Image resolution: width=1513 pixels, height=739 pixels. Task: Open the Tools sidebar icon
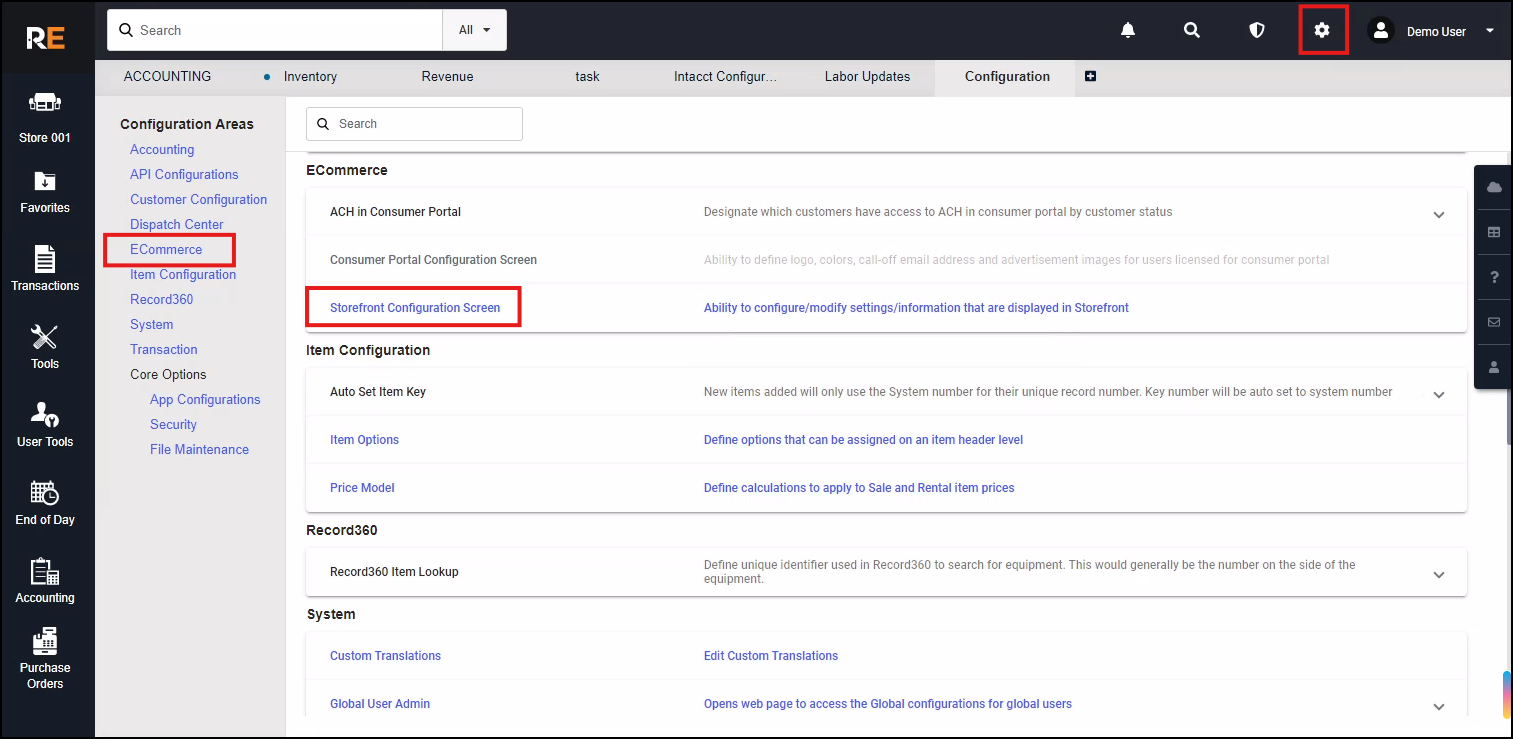[x=45, y=347]
